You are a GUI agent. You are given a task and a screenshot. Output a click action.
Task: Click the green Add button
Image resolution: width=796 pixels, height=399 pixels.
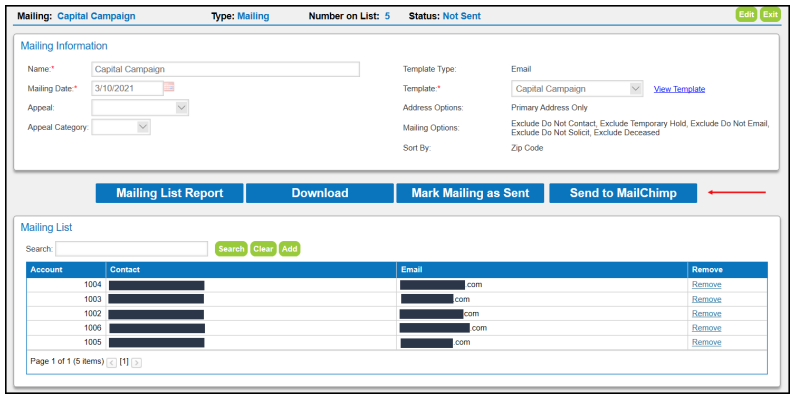pos(289,249)
